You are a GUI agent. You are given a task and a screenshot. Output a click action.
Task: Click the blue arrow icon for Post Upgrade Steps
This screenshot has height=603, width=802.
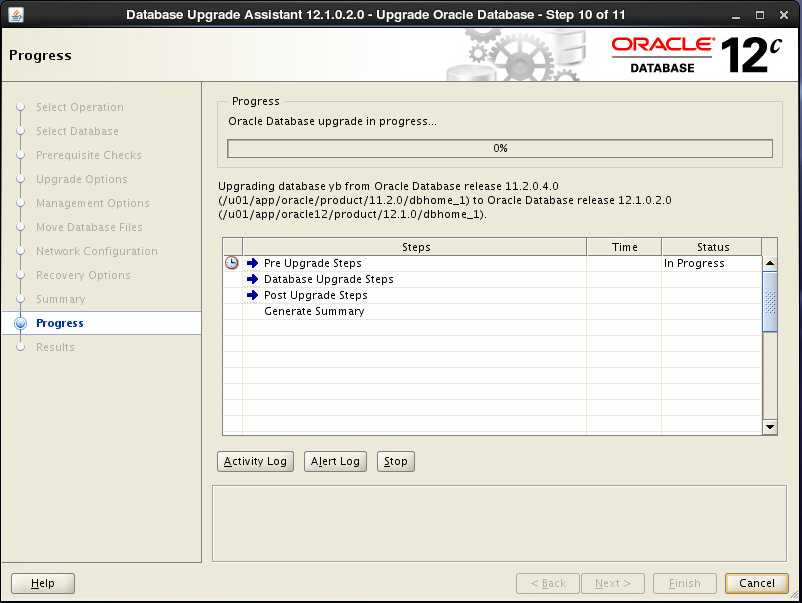pos(253,295)
